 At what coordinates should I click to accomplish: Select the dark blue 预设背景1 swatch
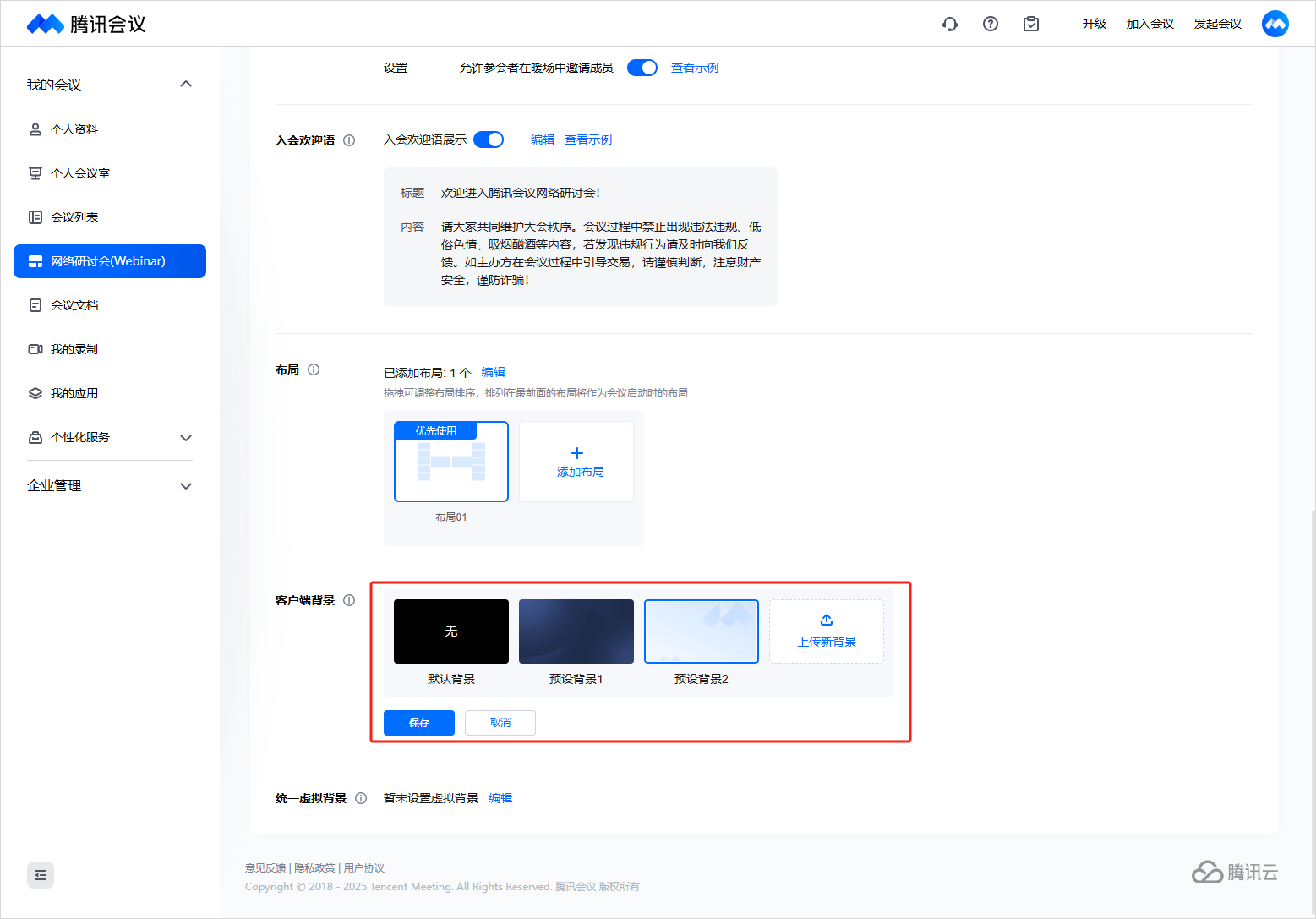(576, 632)
